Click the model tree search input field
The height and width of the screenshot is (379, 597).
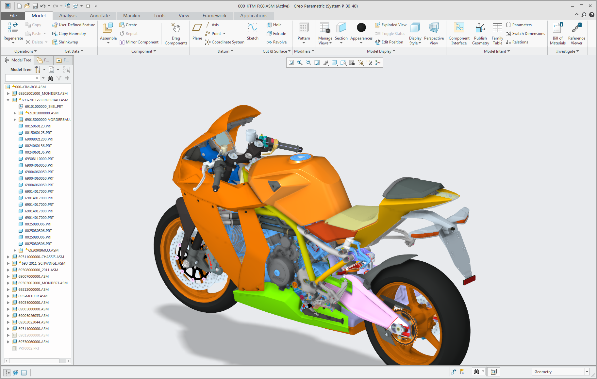pyautogui.click(x=22, y=78)
